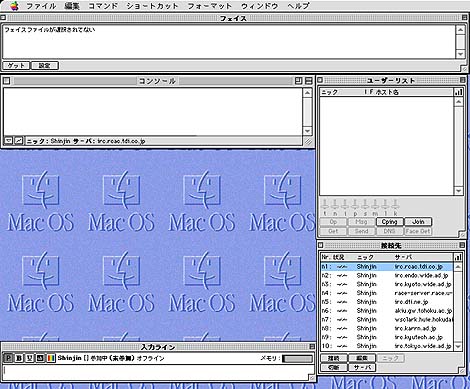Click console status bar graph icon
The width and height of the screenshot is (470, 389).
(19, 141)
